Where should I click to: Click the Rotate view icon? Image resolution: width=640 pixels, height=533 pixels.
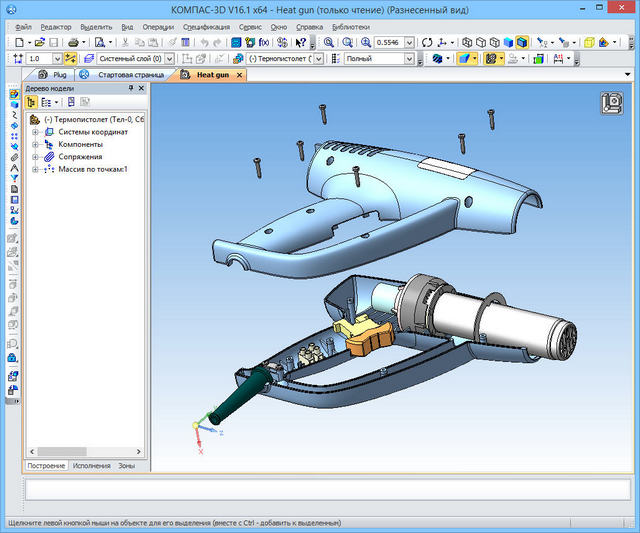coord(427,43)
